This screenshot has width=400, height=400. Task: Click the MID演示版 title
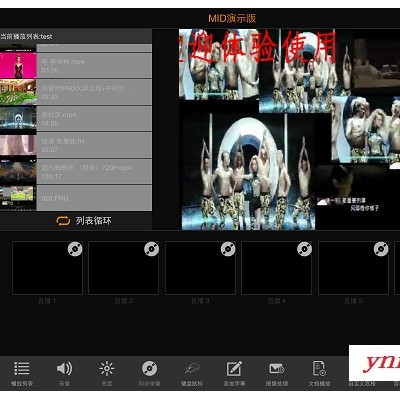click(x=232, y=18)
